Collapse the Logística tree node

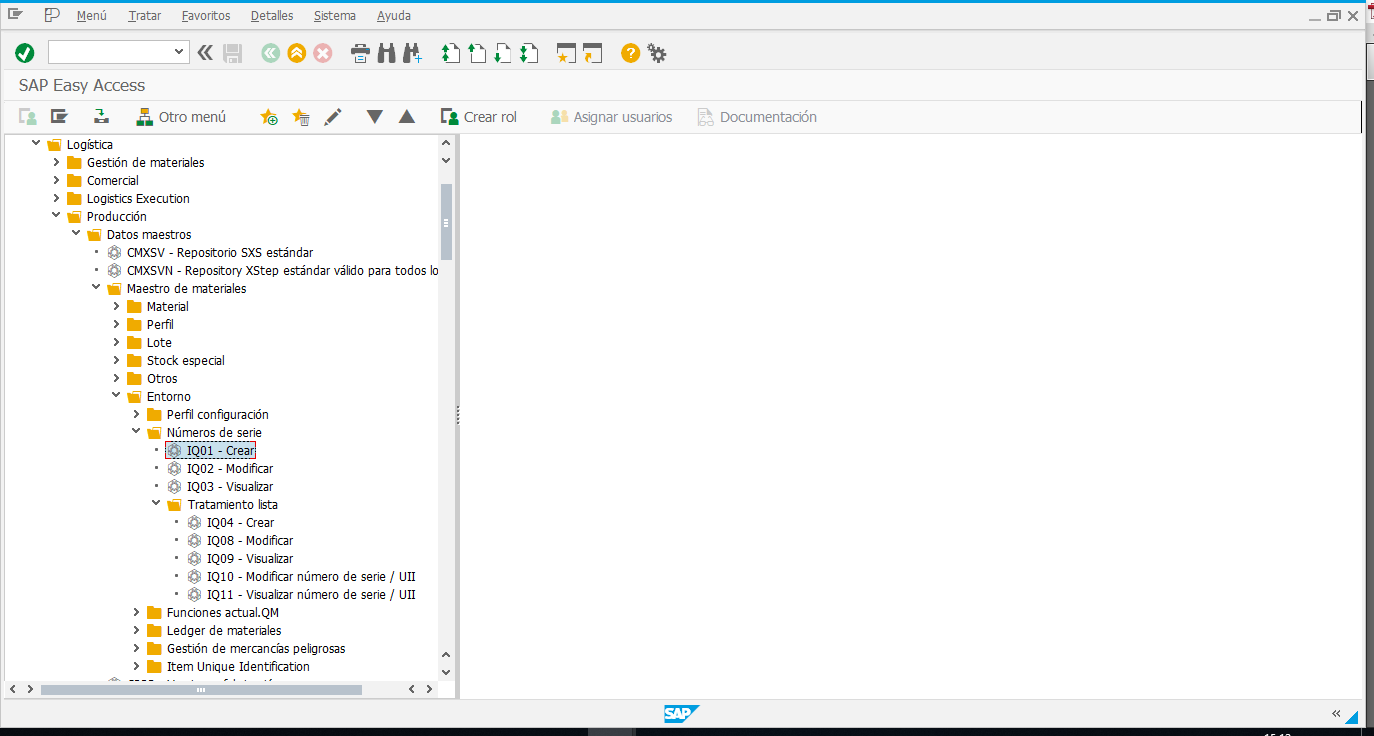point(37,144)
